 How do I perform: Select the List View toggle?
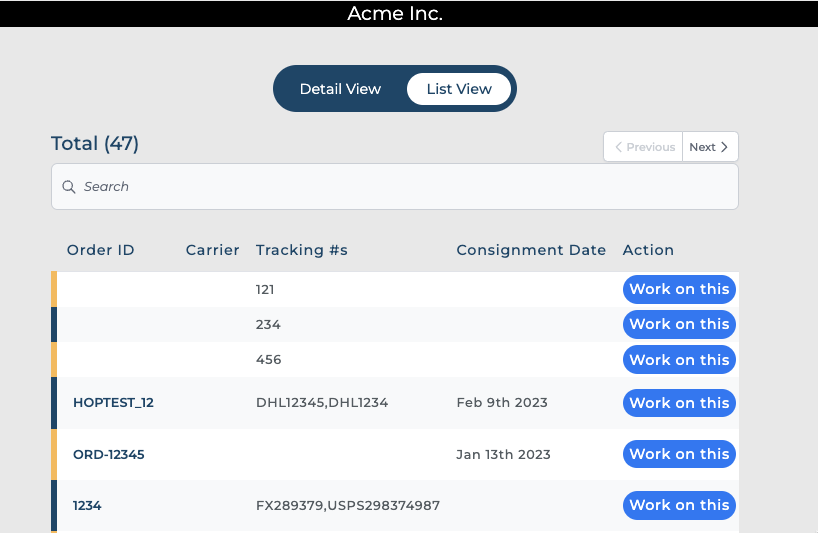point(459,89)
